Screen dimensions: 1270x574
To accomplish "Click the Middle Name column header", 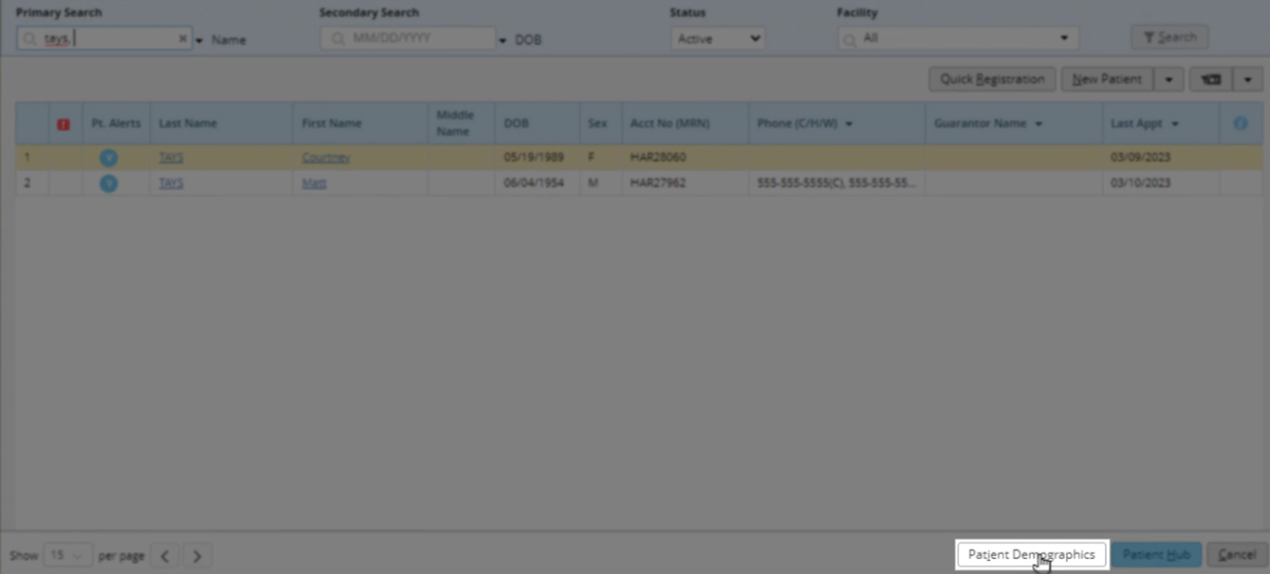I will tap(461, 123).
